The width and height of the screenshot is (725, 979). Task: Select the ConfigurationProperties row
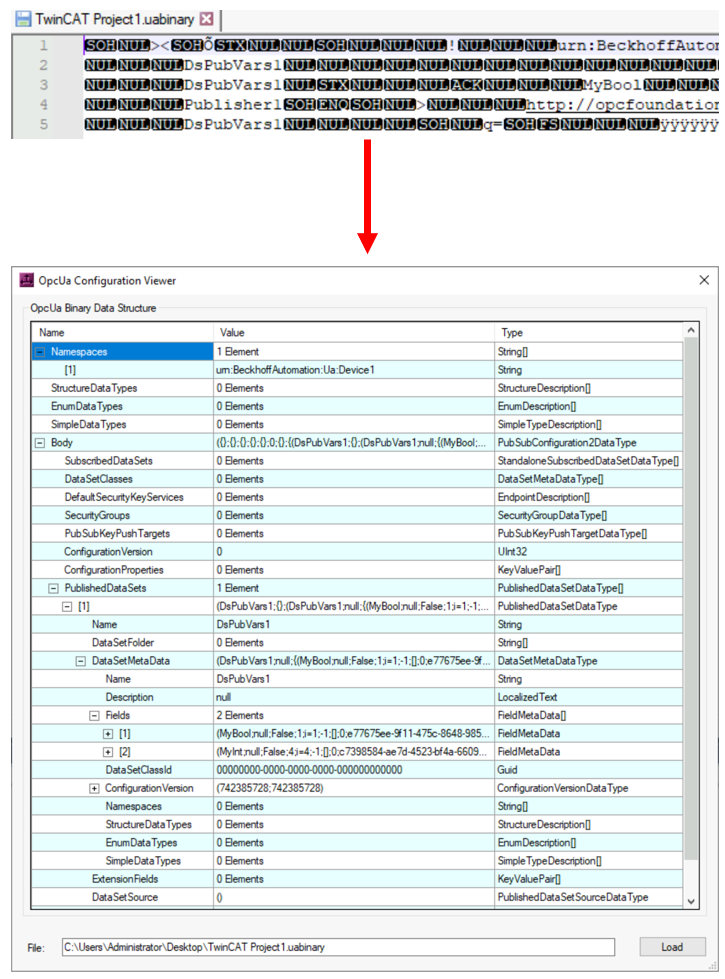pyautogui.click(x=357, y=569)
